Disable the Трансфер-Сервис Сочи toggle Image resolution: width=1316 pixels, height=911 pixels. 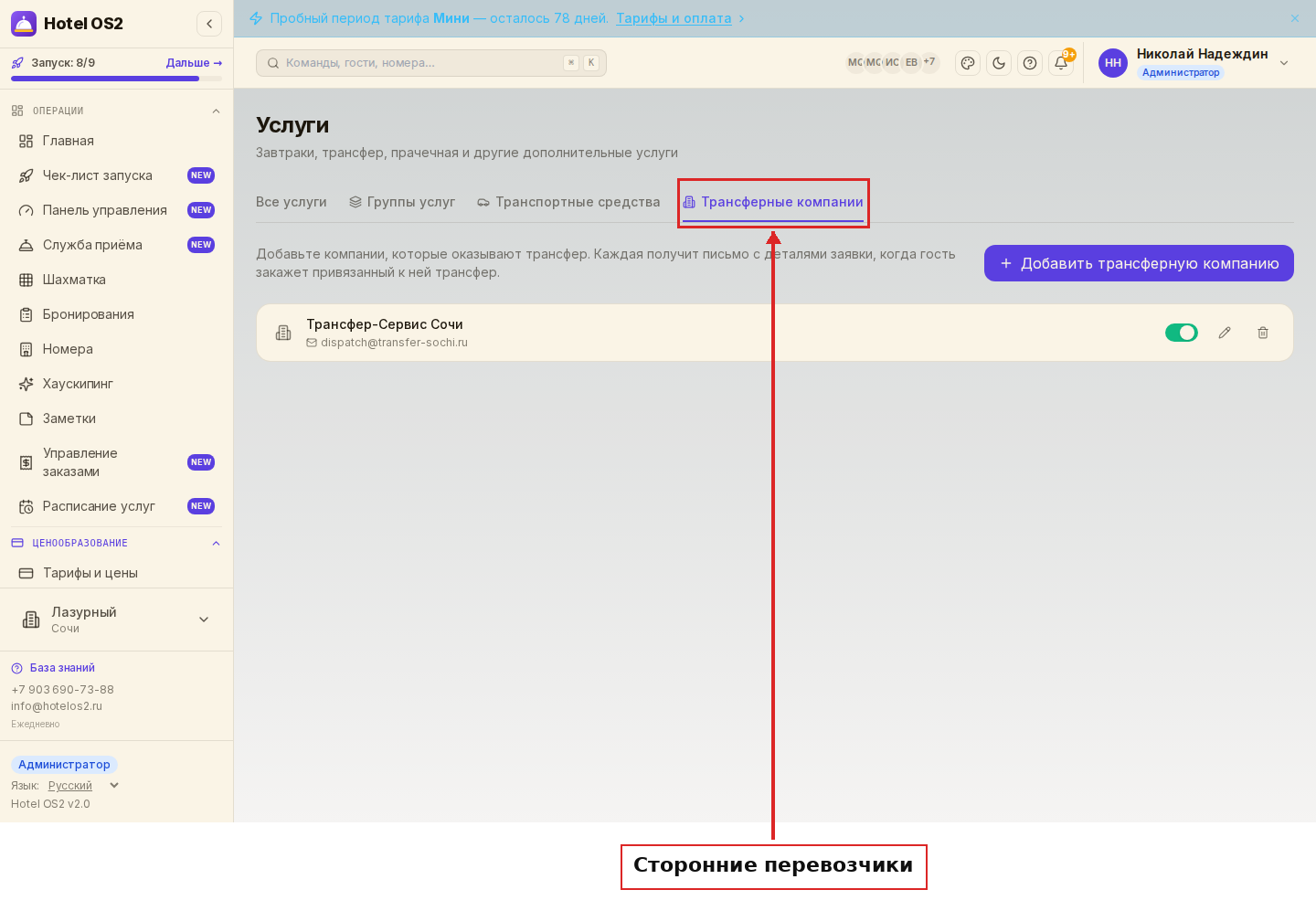click(1181, 333)
